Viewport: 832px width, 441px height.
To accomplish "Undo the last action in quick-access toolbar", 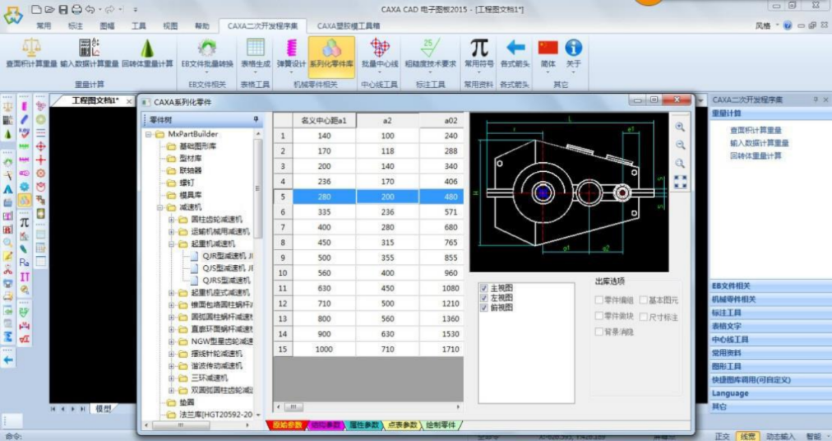I will [x=90, y=9].
